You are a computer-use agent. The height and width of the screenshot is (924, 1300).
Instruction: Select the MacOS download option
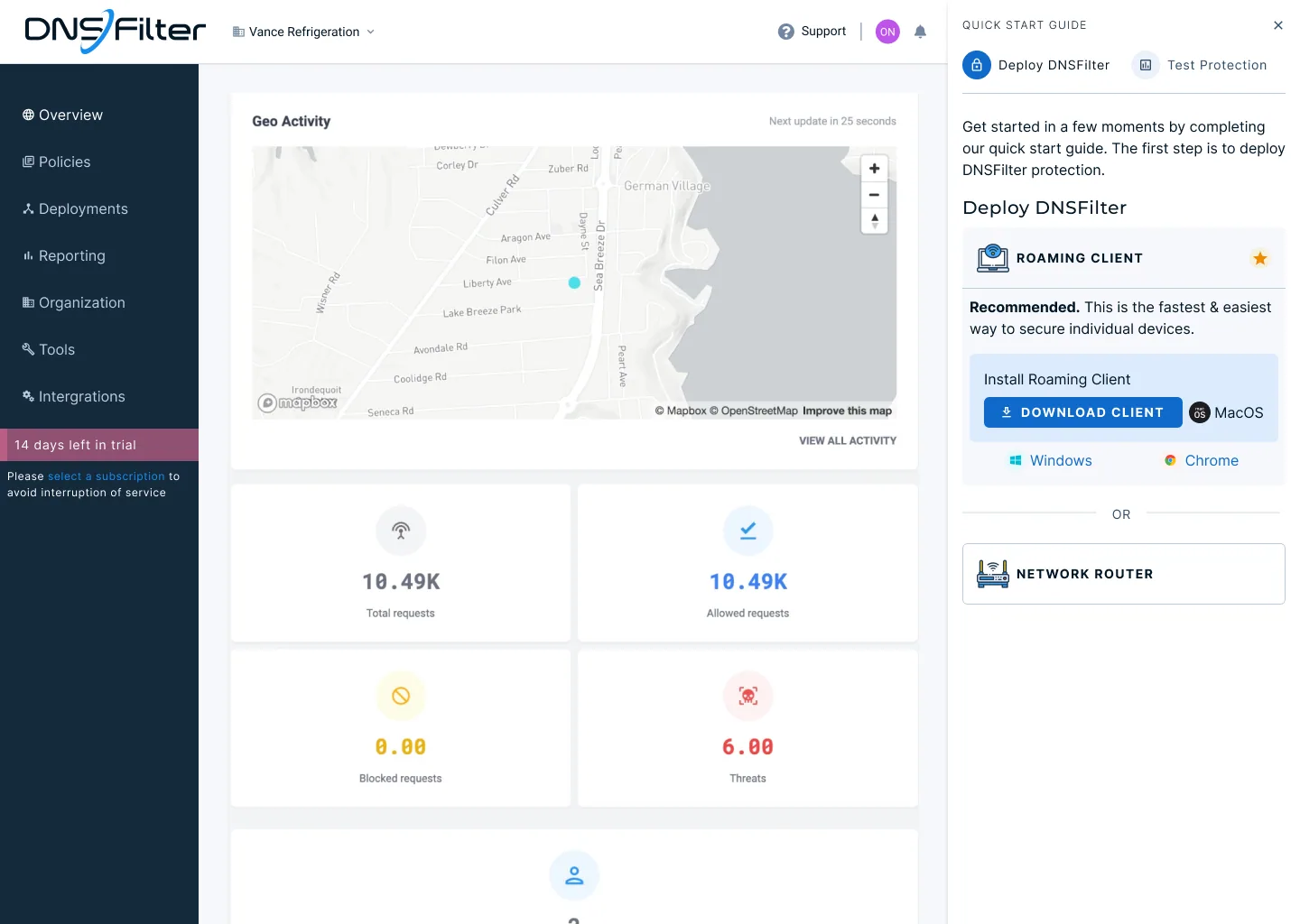(x=1227, y=412)
